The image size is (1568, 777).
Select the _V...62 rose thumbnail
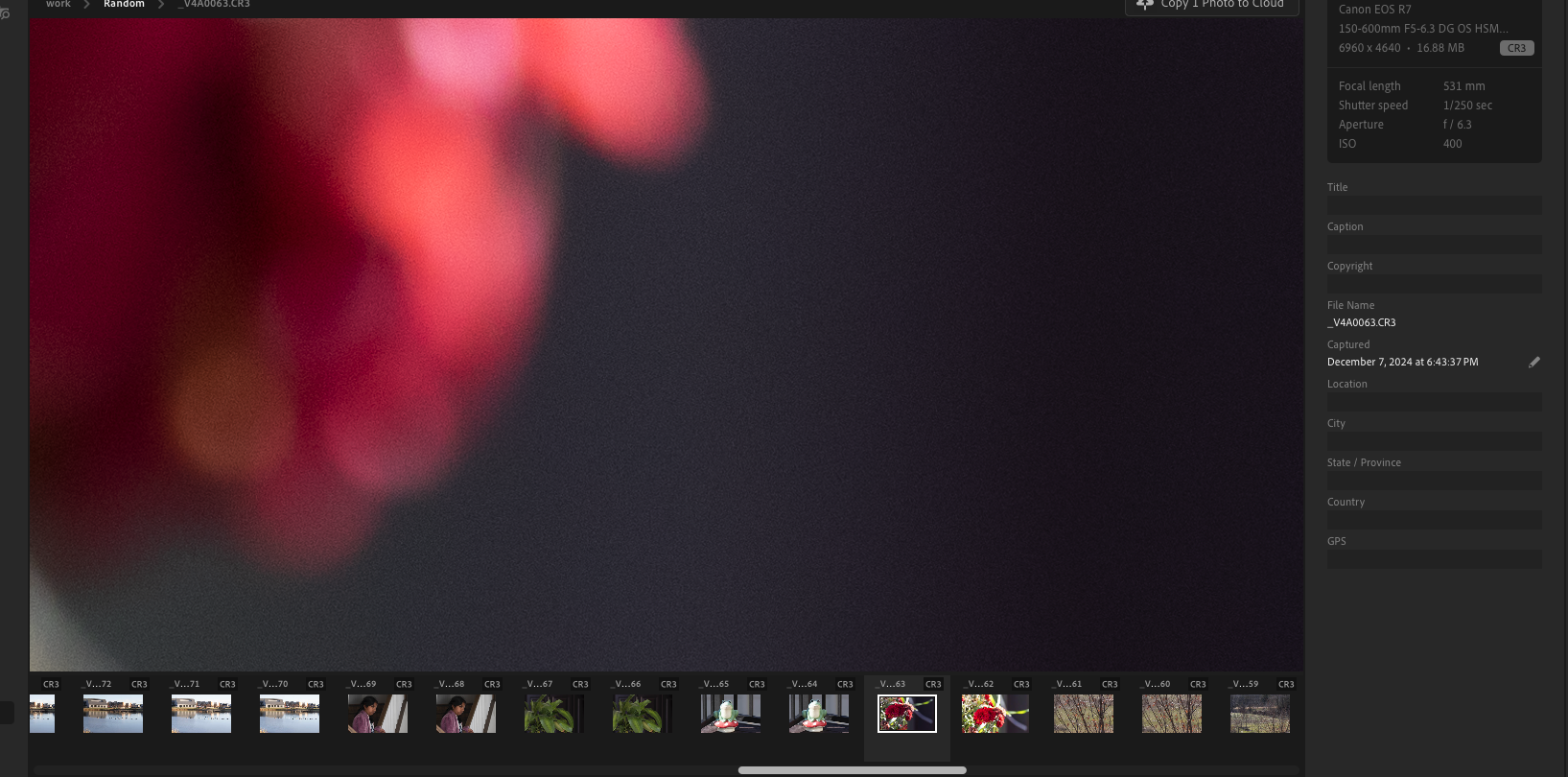point(995,714)
